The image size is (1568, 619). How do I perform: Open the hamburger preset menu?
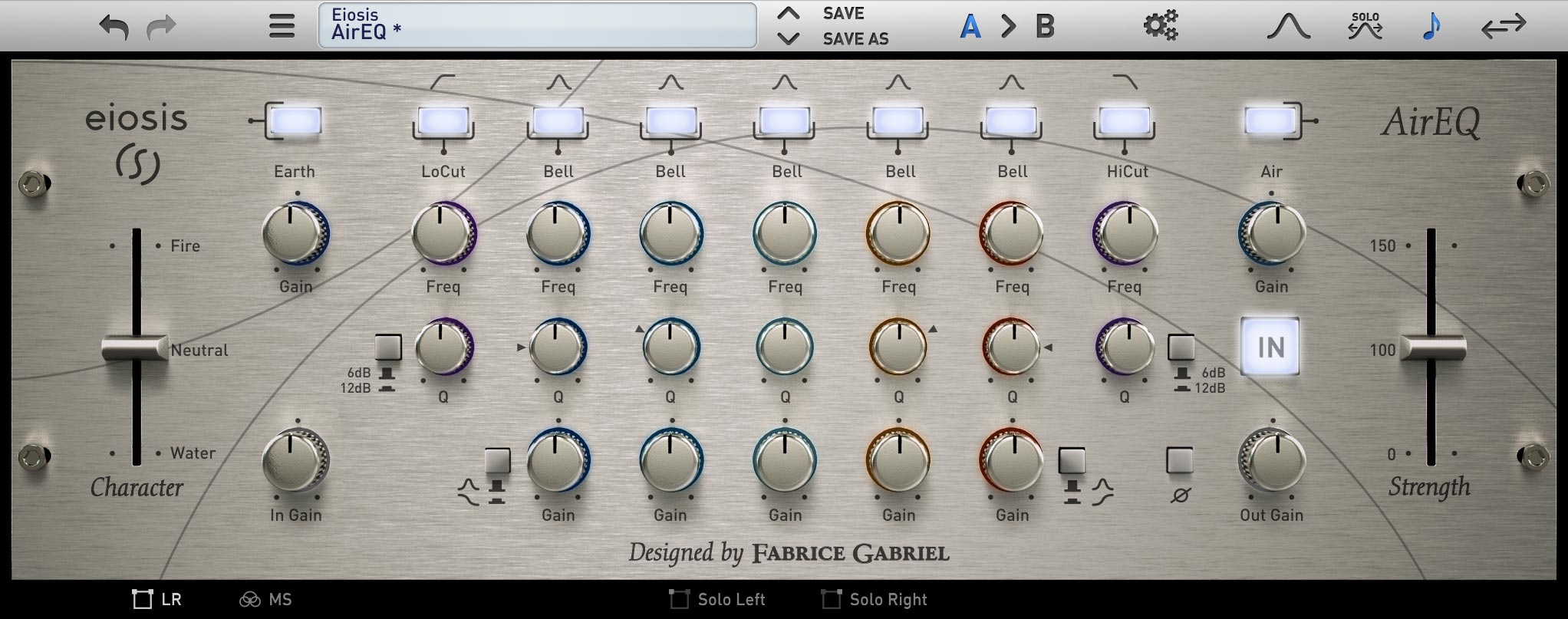coord(282,26)
